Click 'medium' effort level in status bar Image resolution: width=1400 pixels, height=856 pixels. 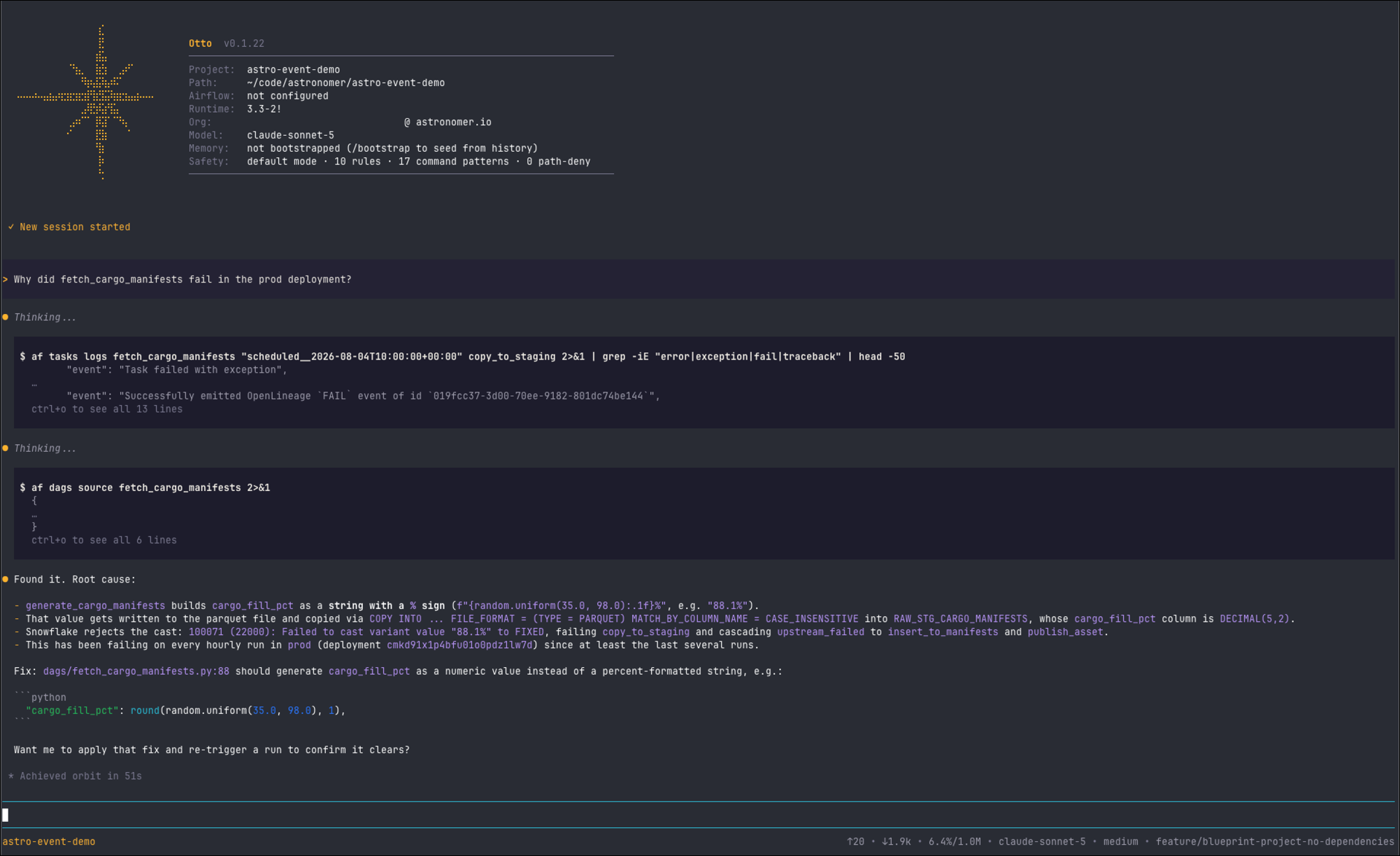1120,842
